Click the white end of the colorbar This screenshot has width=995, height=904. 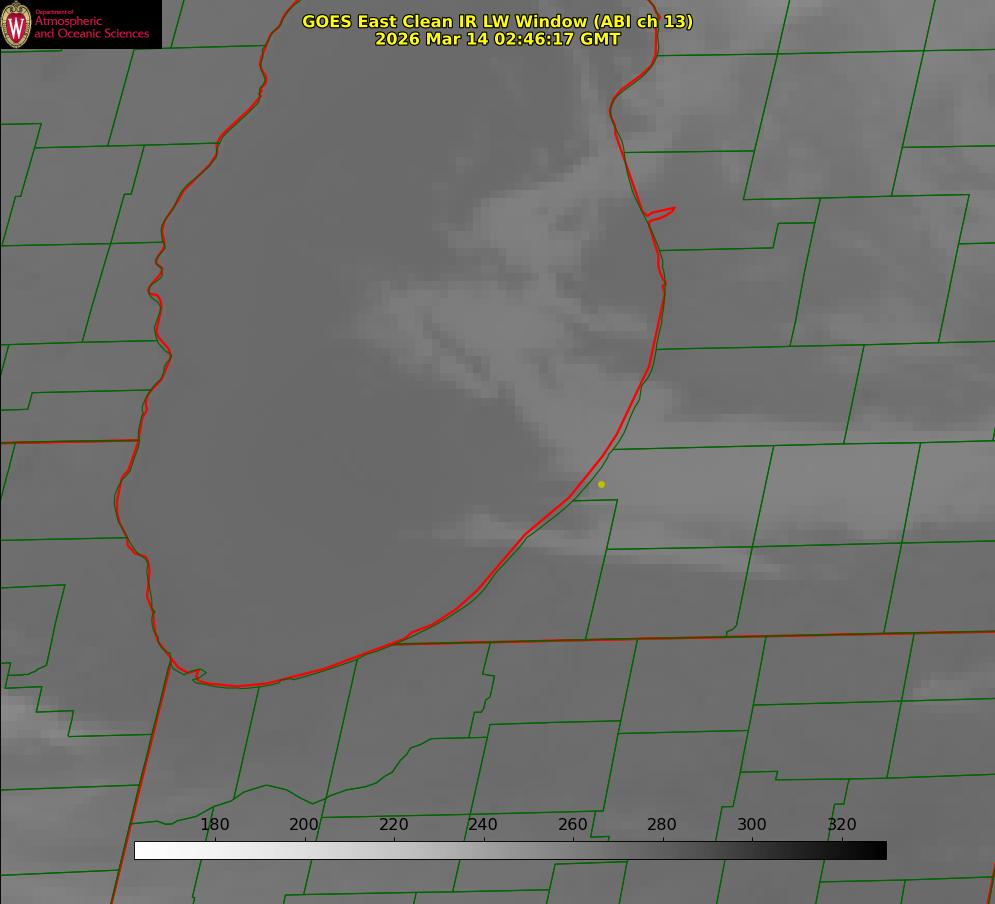click(x=142, y=850)
